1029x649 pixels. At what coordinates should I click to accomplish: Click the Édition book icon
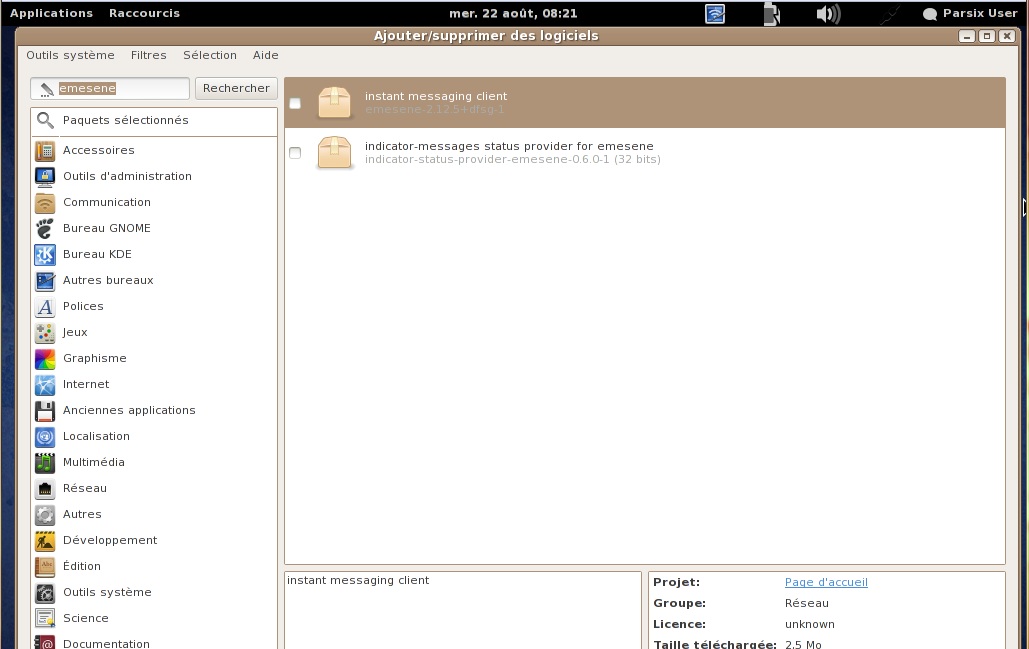pyautogui.click(x=45, y=566)
